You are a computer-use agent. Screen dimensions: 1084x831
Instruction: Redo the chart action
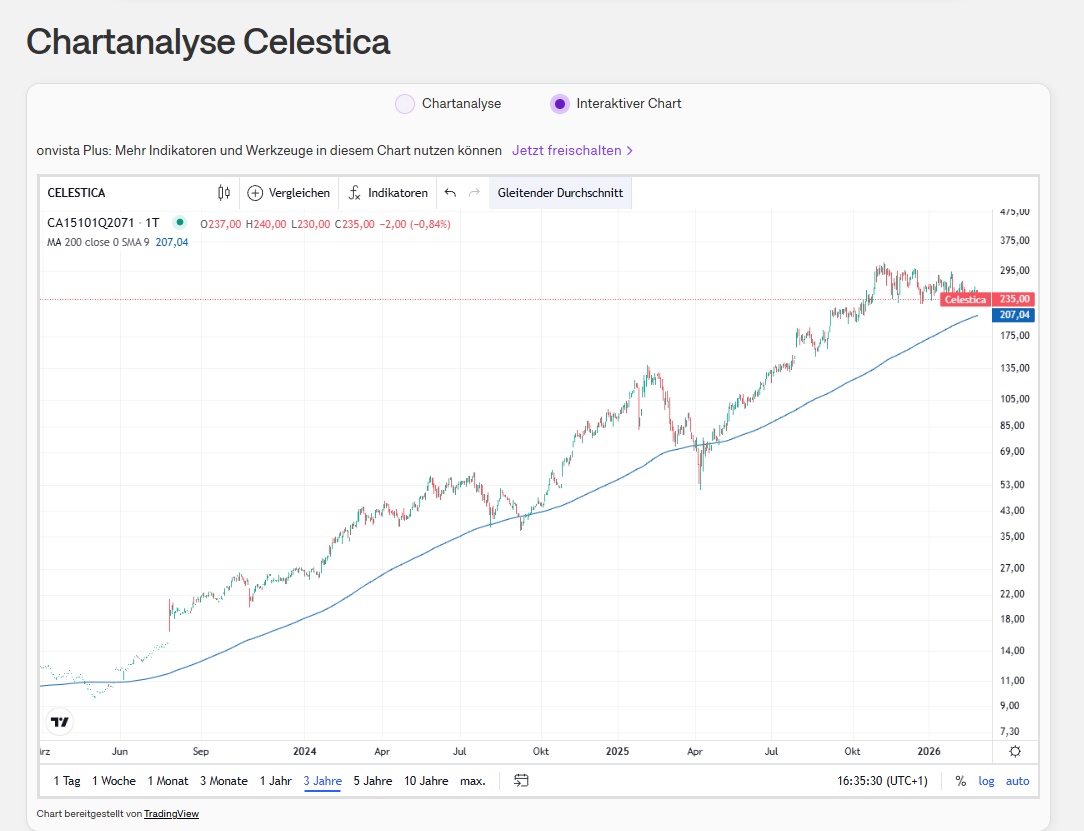(x=474, y=193)
